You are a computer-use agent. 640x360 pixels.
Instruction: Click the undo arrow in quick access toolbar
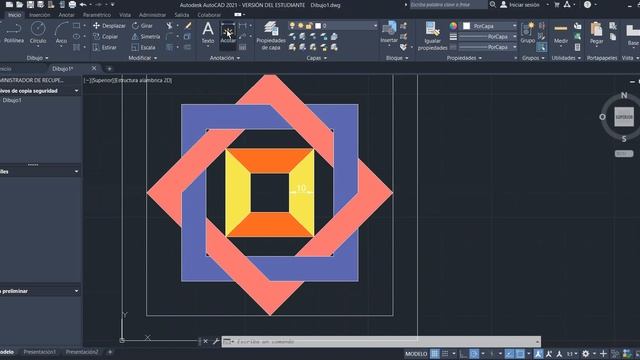coord(83,5)
